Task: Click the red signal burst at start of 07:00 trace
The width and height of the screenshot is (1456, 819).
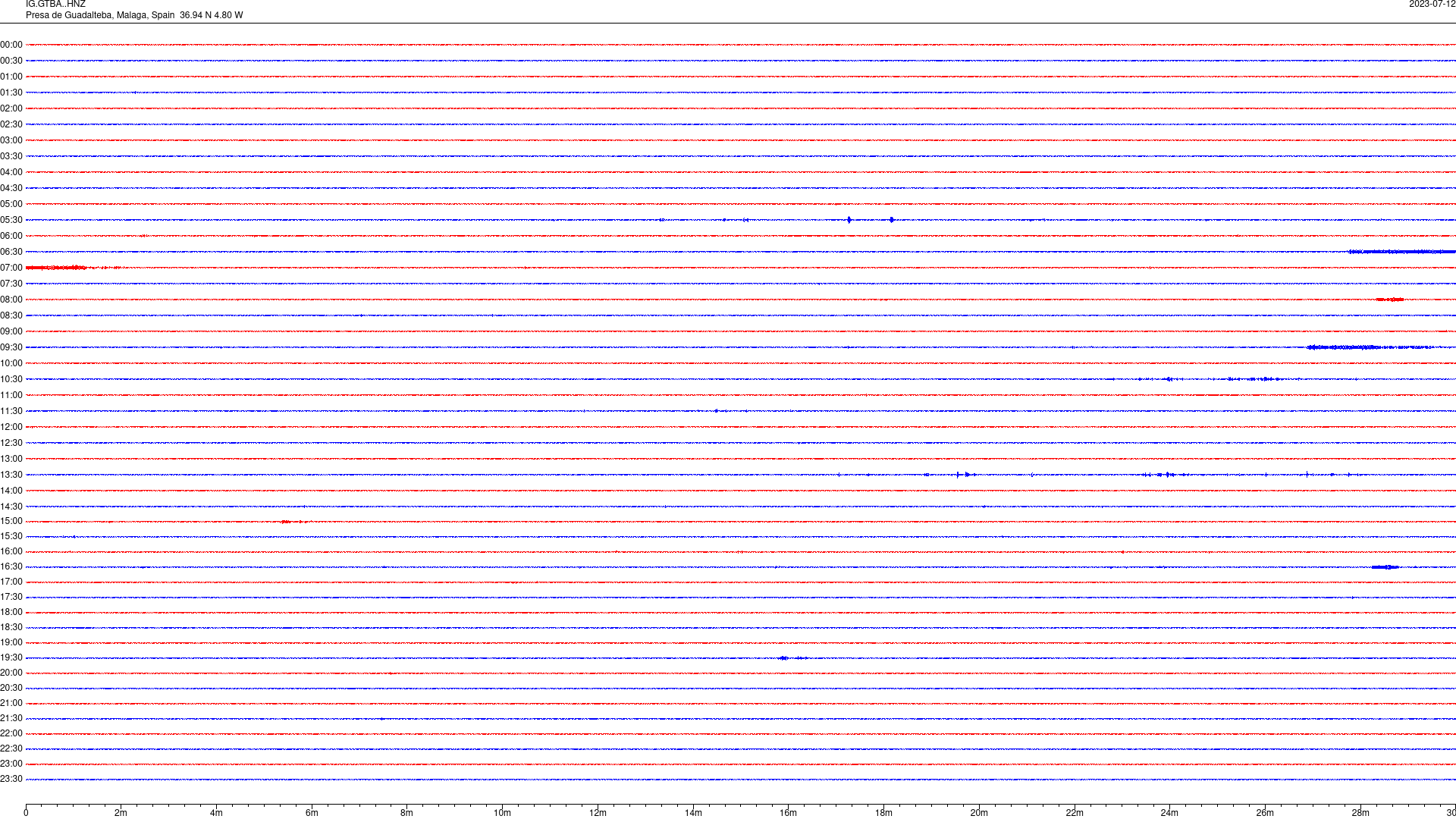Action: [x=57, y=268]
